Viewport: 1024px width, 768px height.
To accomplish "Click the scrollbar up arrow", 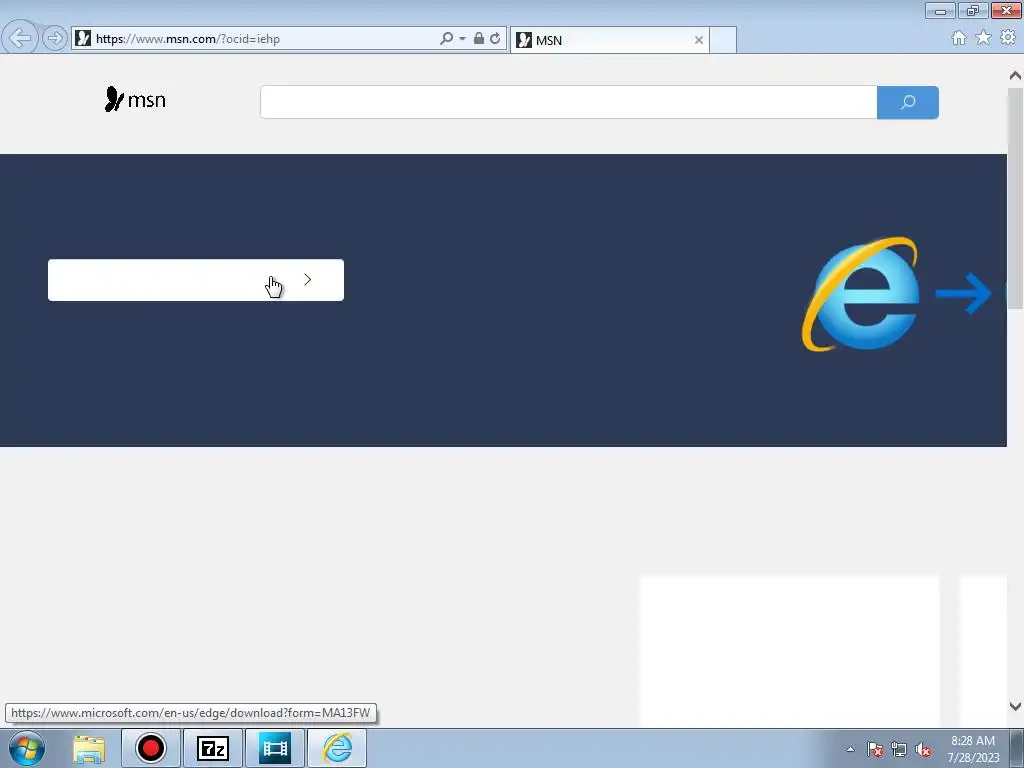I will coord(1015,76).
